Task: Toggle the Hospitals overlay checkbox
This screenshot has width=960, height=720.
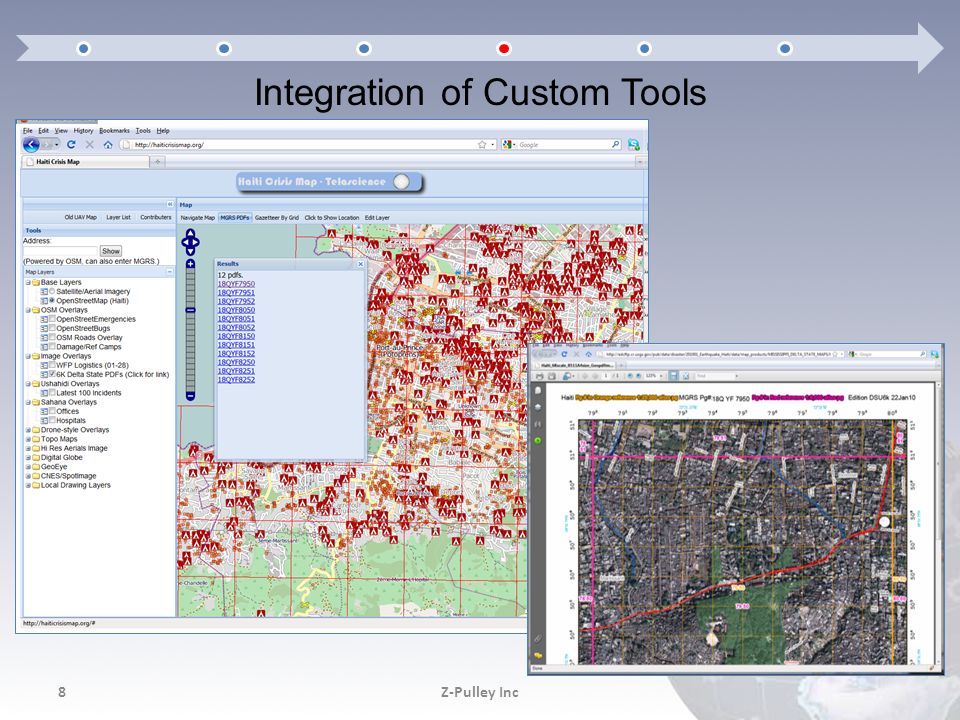Action: click(52, 421)
